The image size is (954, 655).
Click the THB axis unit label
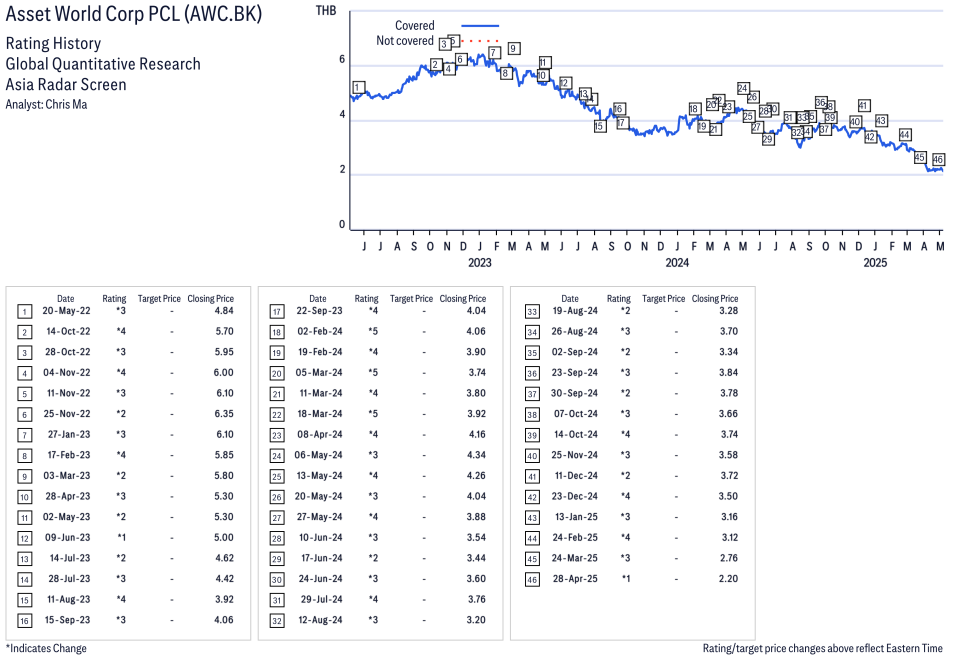click(x=326, y=10)
